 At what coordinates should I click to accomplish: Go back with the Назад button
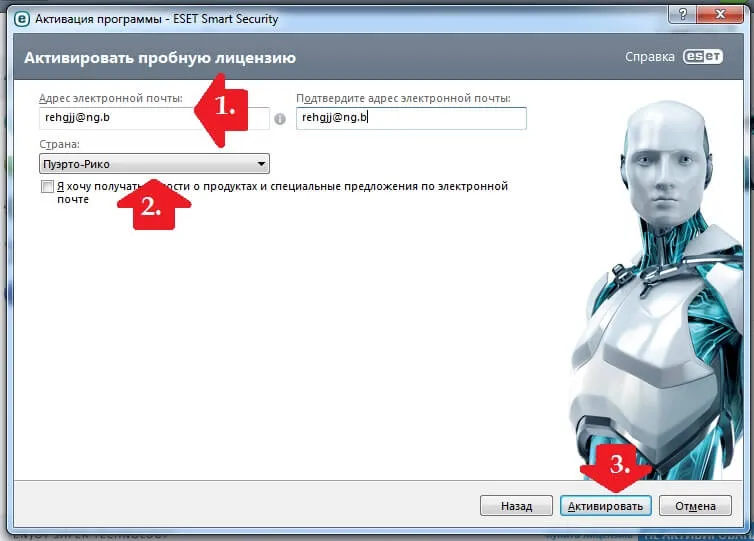[516, 506]
